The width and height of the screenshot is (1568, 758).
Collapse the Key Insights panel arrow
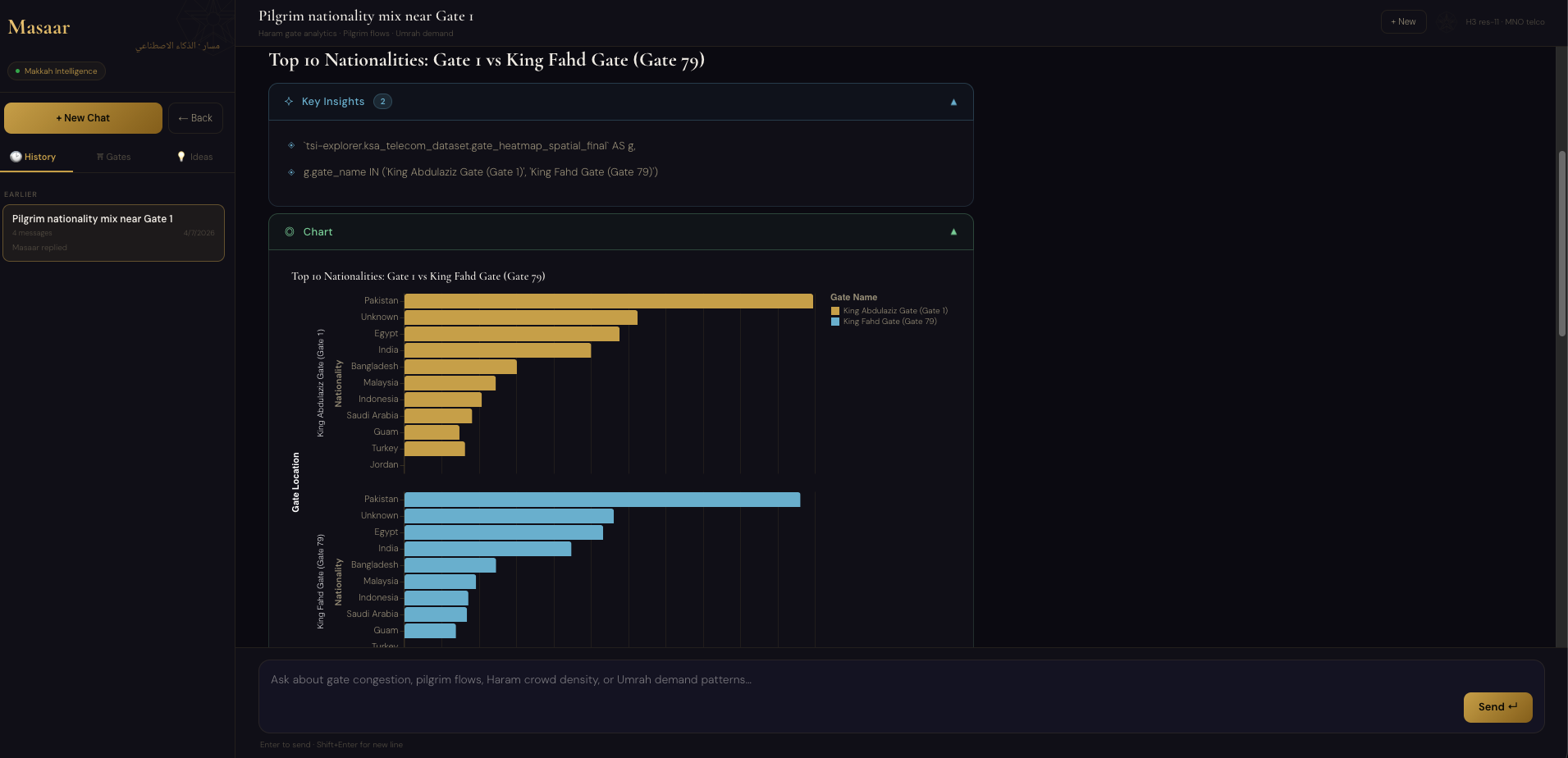click(953, 103)
